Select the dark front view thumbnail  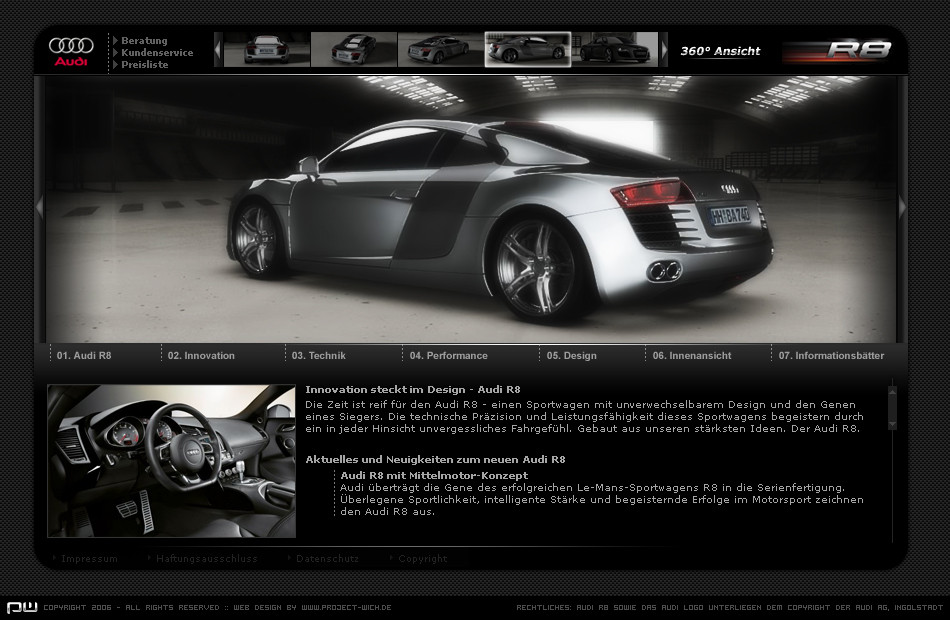(x=615, y=50)
